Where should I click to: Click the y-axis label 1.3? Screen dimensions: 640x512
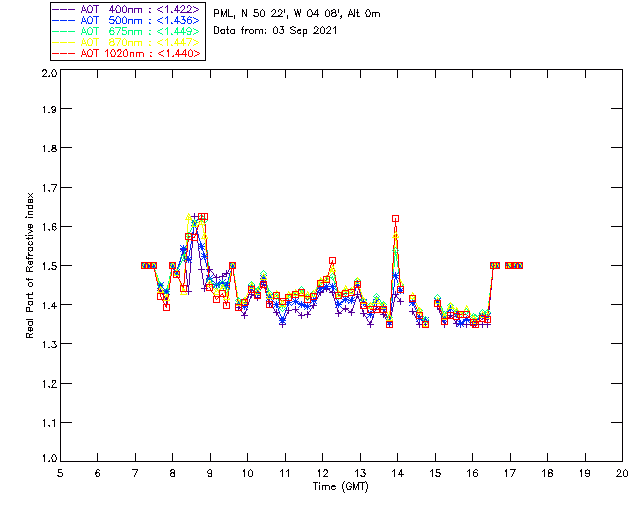coord(49,344)
